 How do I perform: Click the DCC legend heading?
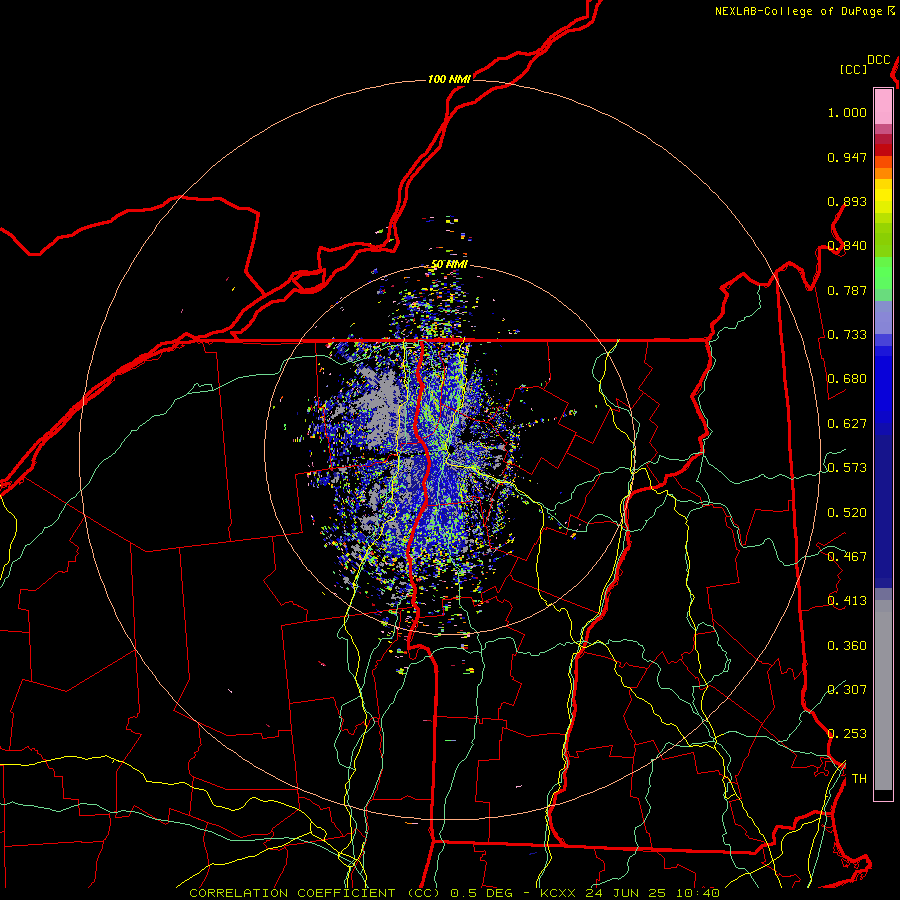coord(878,60)
